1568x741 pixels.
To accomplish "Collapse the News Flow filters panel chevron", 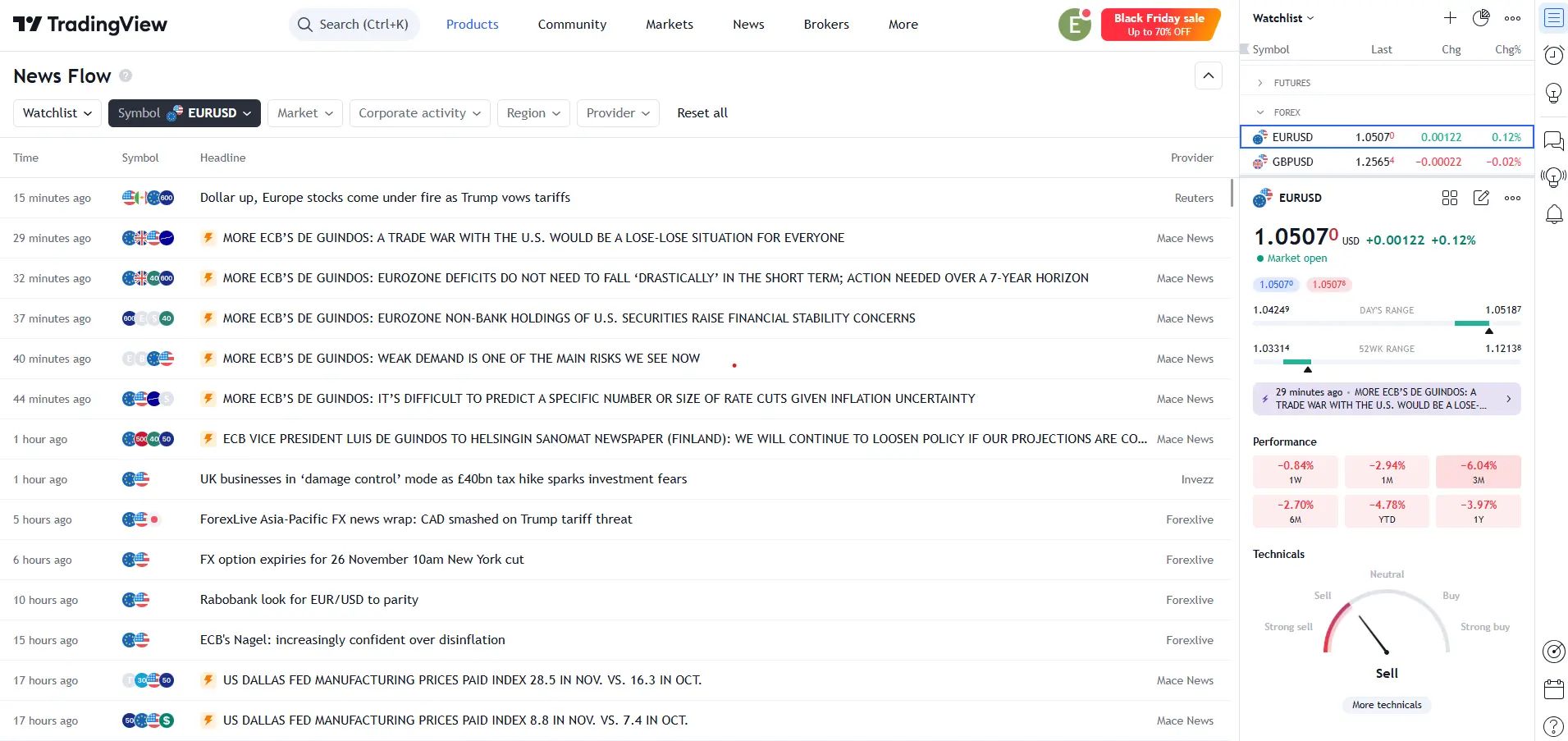I will pos(1208,75).
